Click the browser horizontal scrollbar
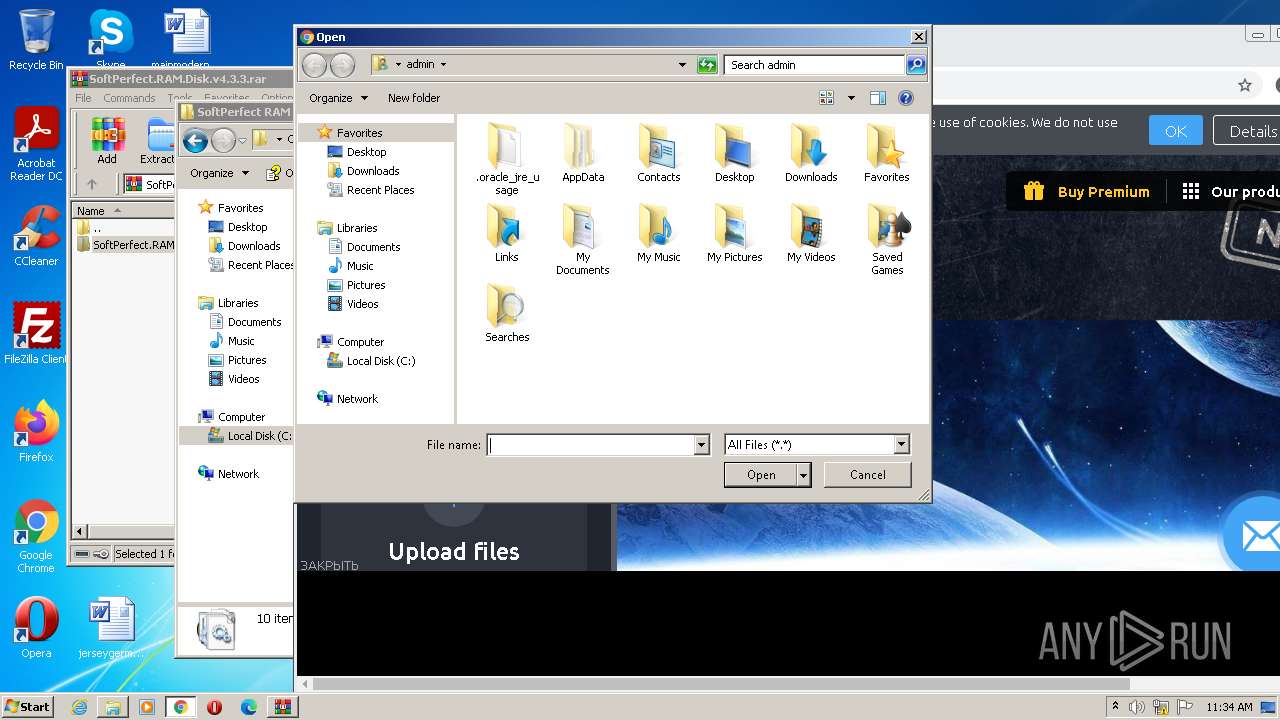This screenshot has height=720, width=1280. tap(721, 684)
